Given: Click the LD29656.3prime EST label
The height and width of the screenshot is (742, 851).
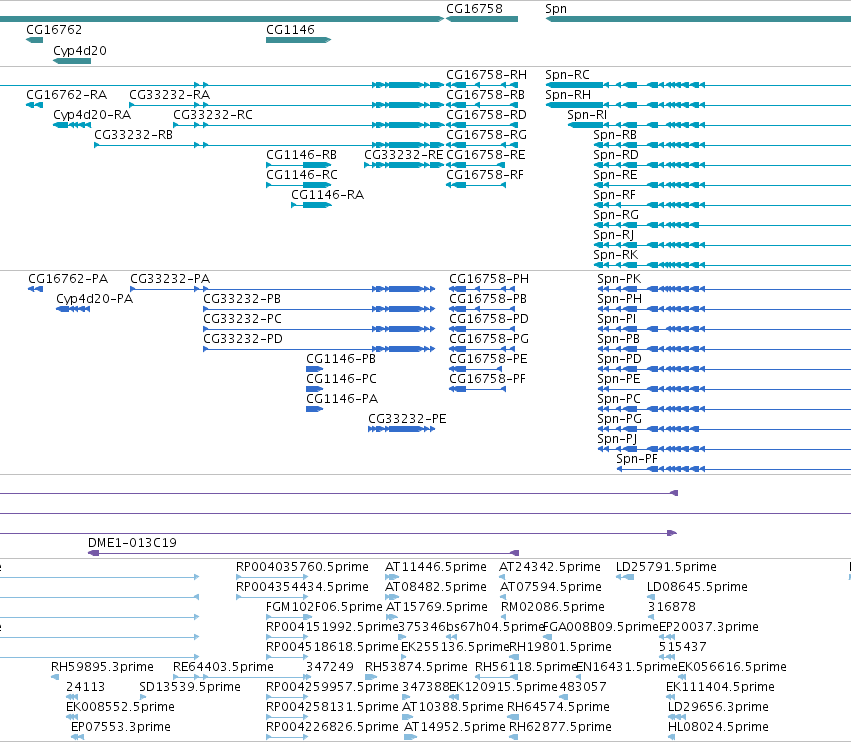Looking at the screenshot, I should [718, 707].
